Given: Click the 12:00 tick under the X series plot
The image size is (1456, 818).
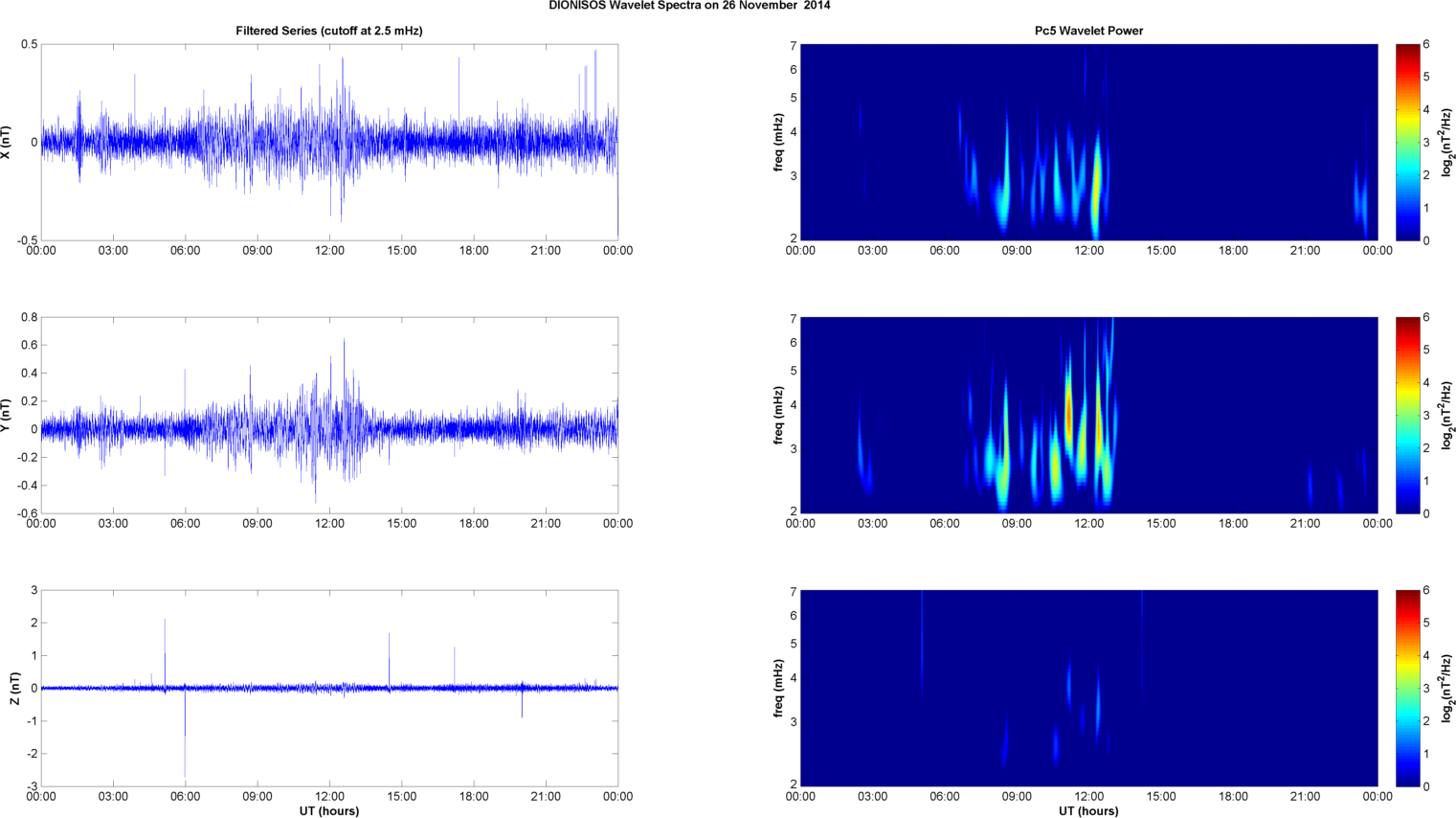Looking at the screenshot, I should click(x=329, y=251).
